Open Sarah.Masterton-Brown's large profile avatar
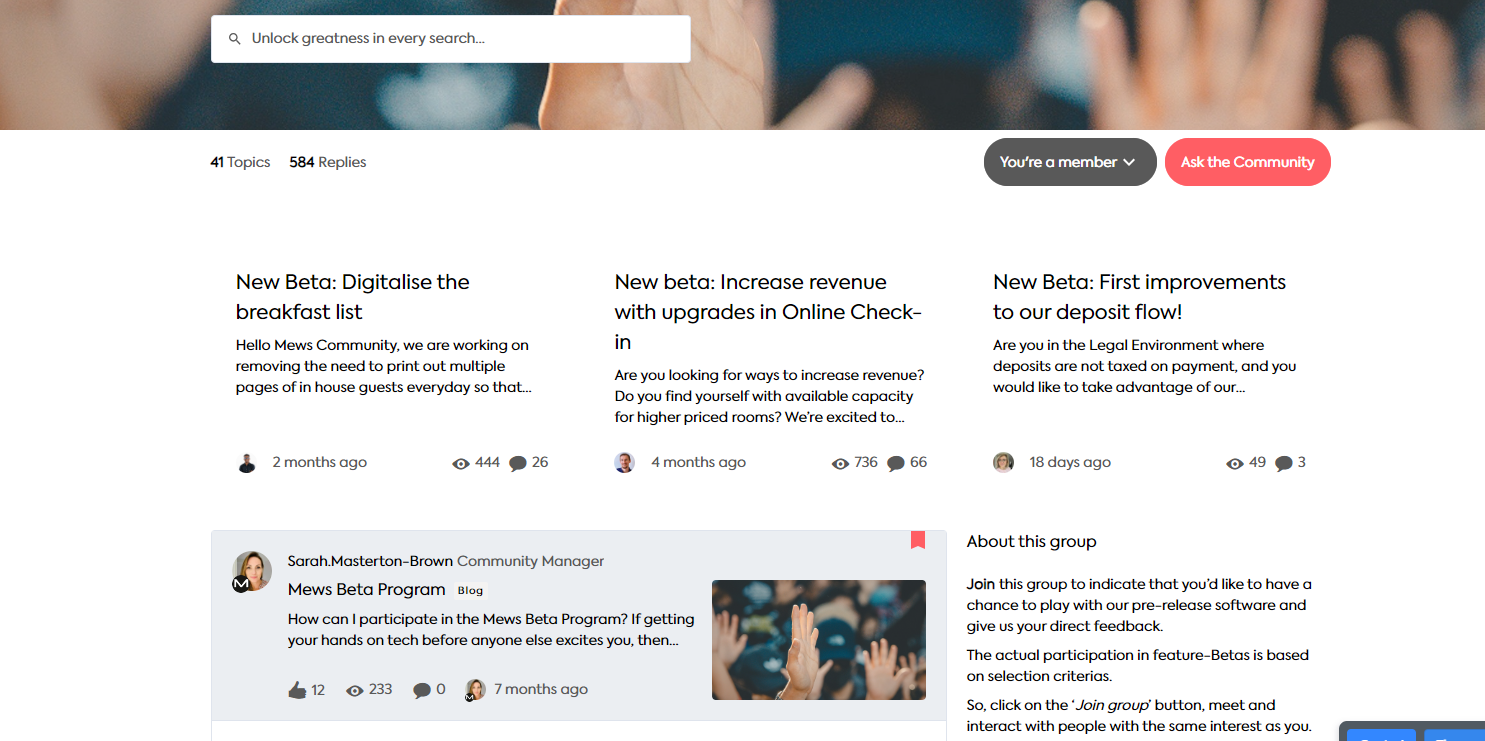 tap(252, 571)
